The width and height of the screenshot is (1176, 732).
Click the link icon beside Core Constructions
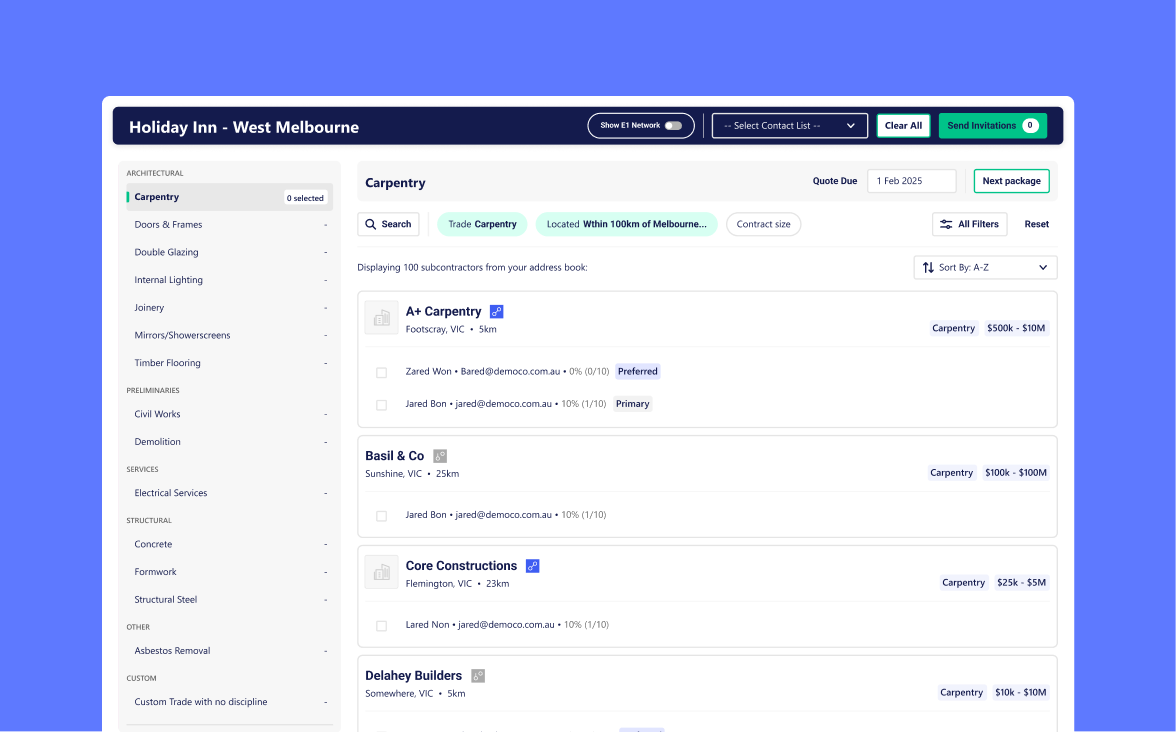click(x=532, y=566)
